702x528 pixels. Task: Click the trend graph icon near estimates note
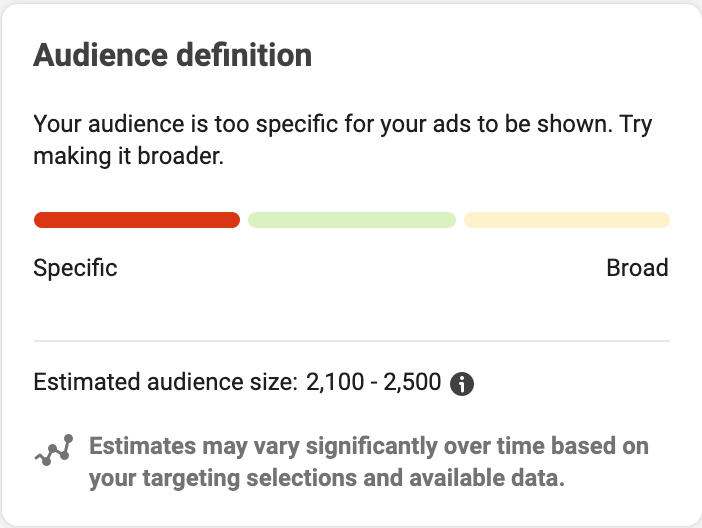(x=54, y=450)
